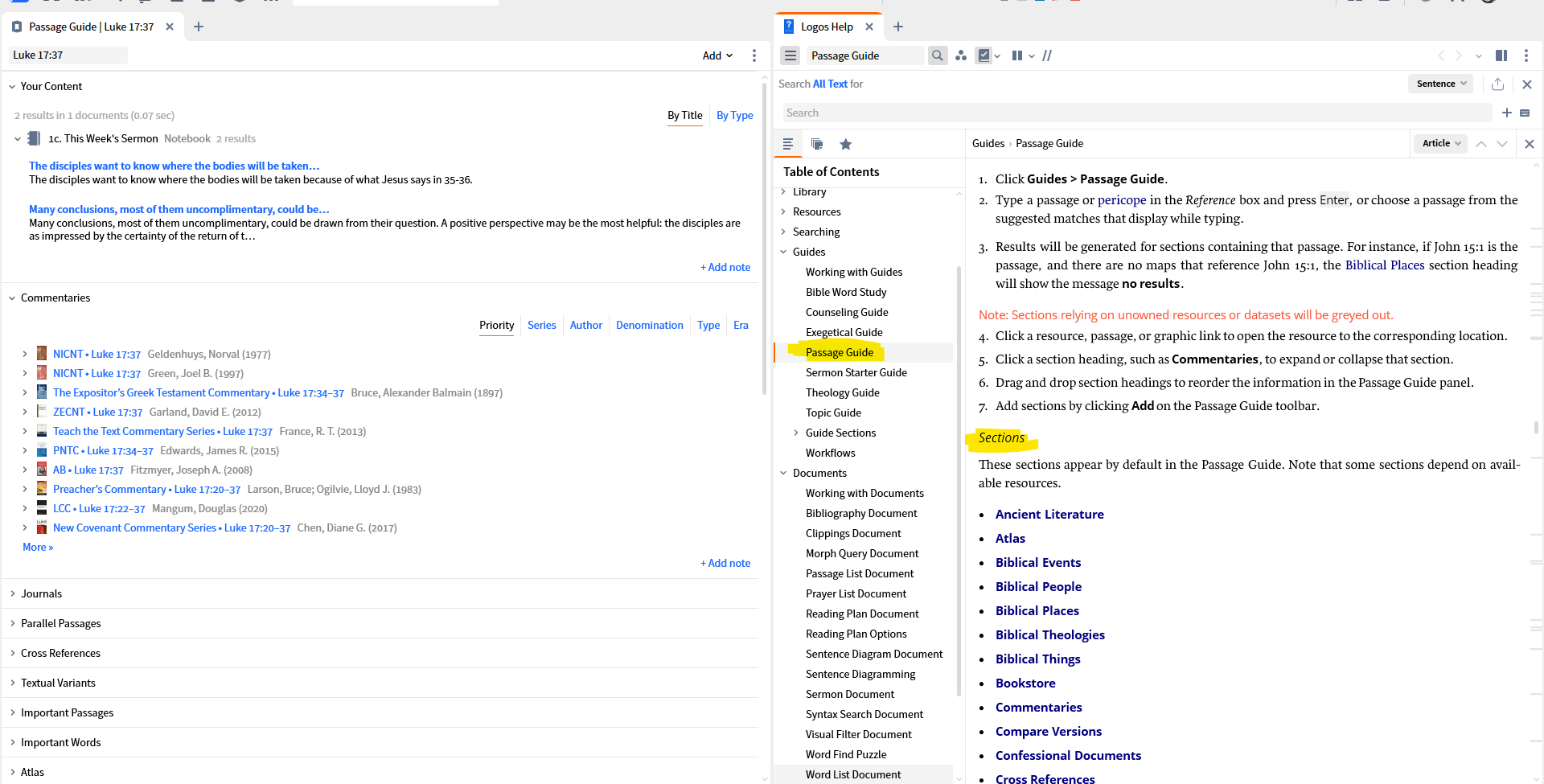Close the locator bar with its X

click(1529, 144)
